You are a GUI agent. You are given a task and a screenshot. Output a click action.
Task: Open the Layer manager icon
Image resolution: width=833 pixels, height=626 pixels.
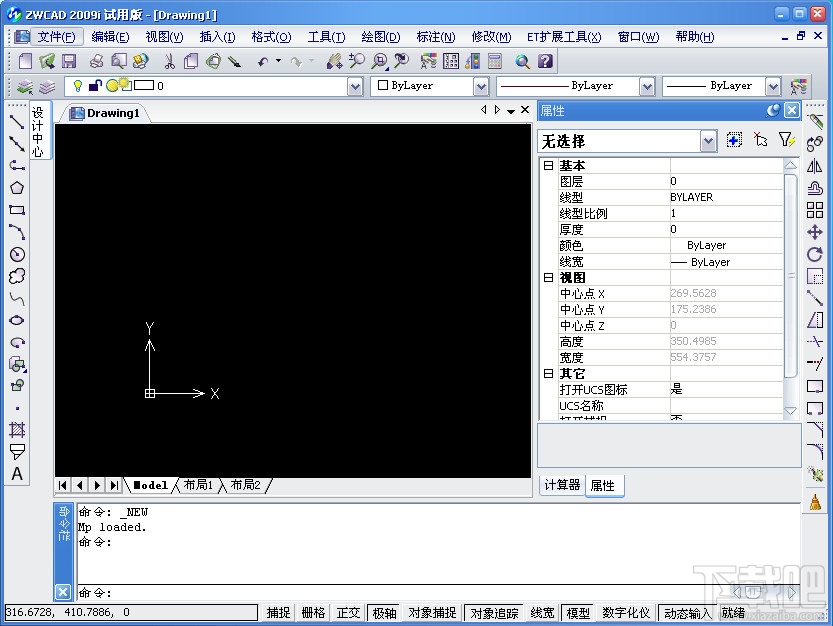[24, 86]
